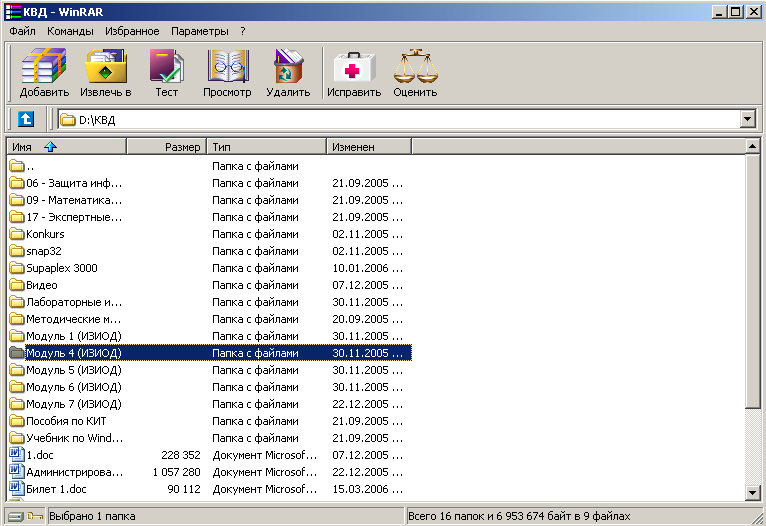Open the Команды menu

tap(70, 31)
